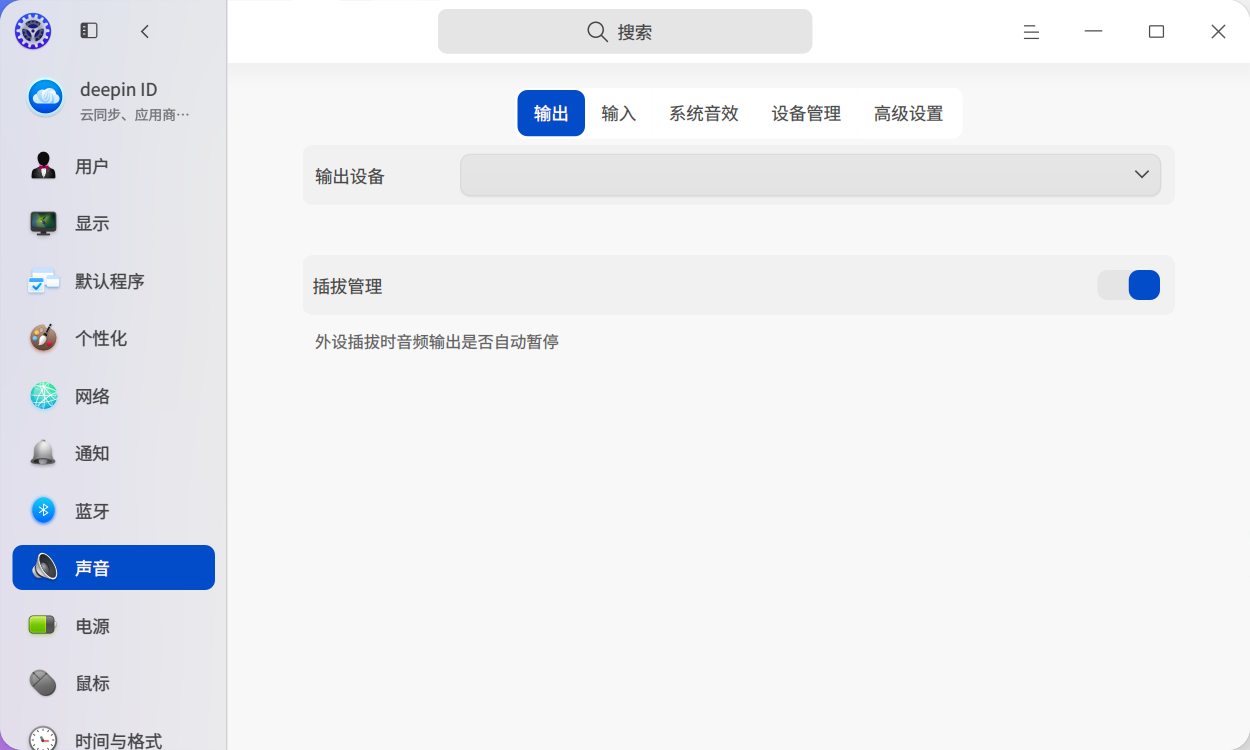Select the 网络 sidebar label
Image resolution: width=1250 pixels, height=750 pixels.
[x=92, y=396]
